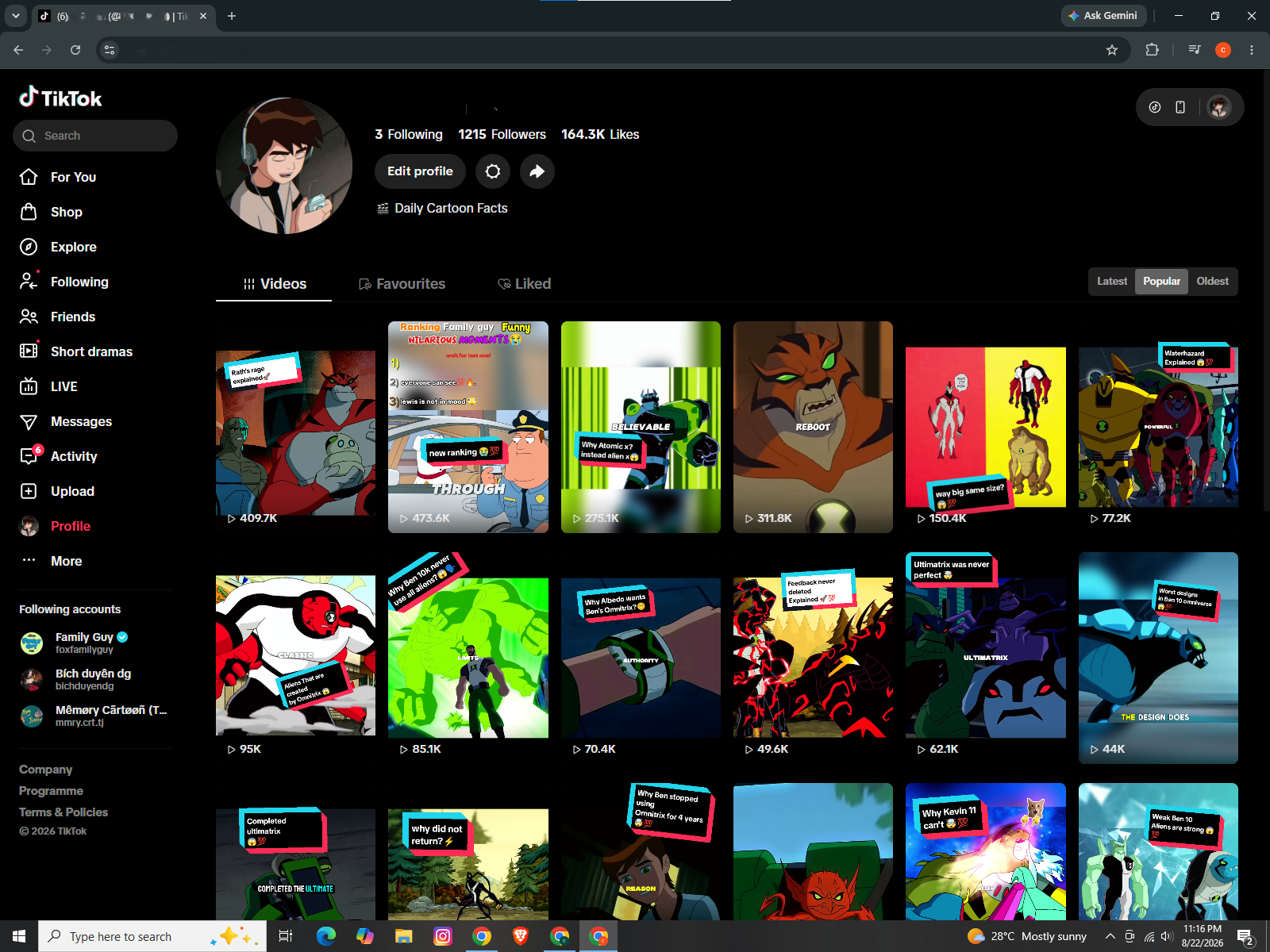
Task: Open the Friends page
Action: (58, 317)
